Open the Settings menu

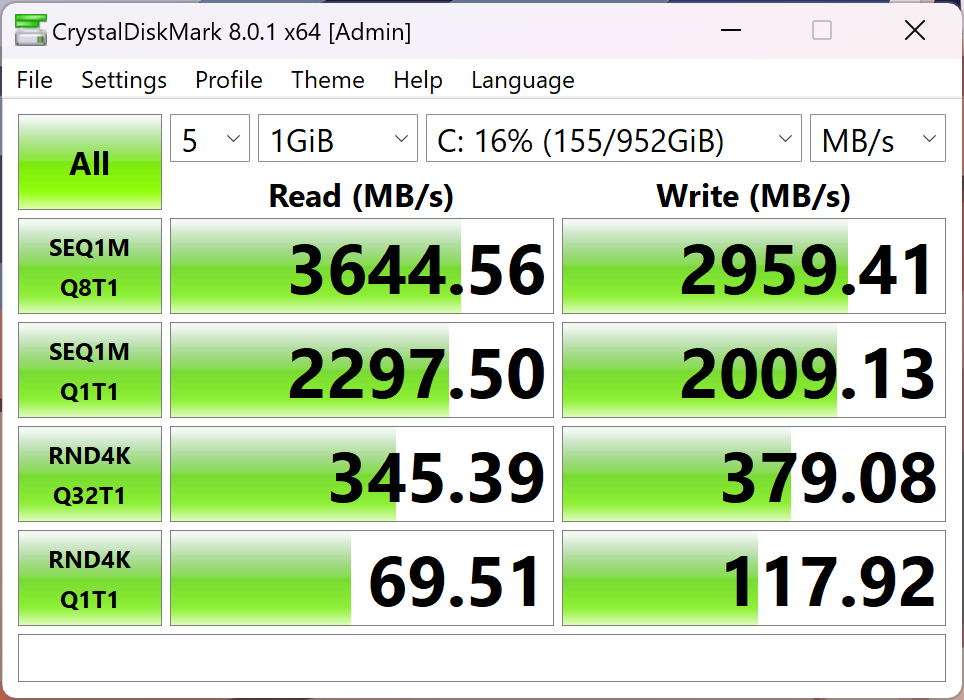[x=124, y=80]
